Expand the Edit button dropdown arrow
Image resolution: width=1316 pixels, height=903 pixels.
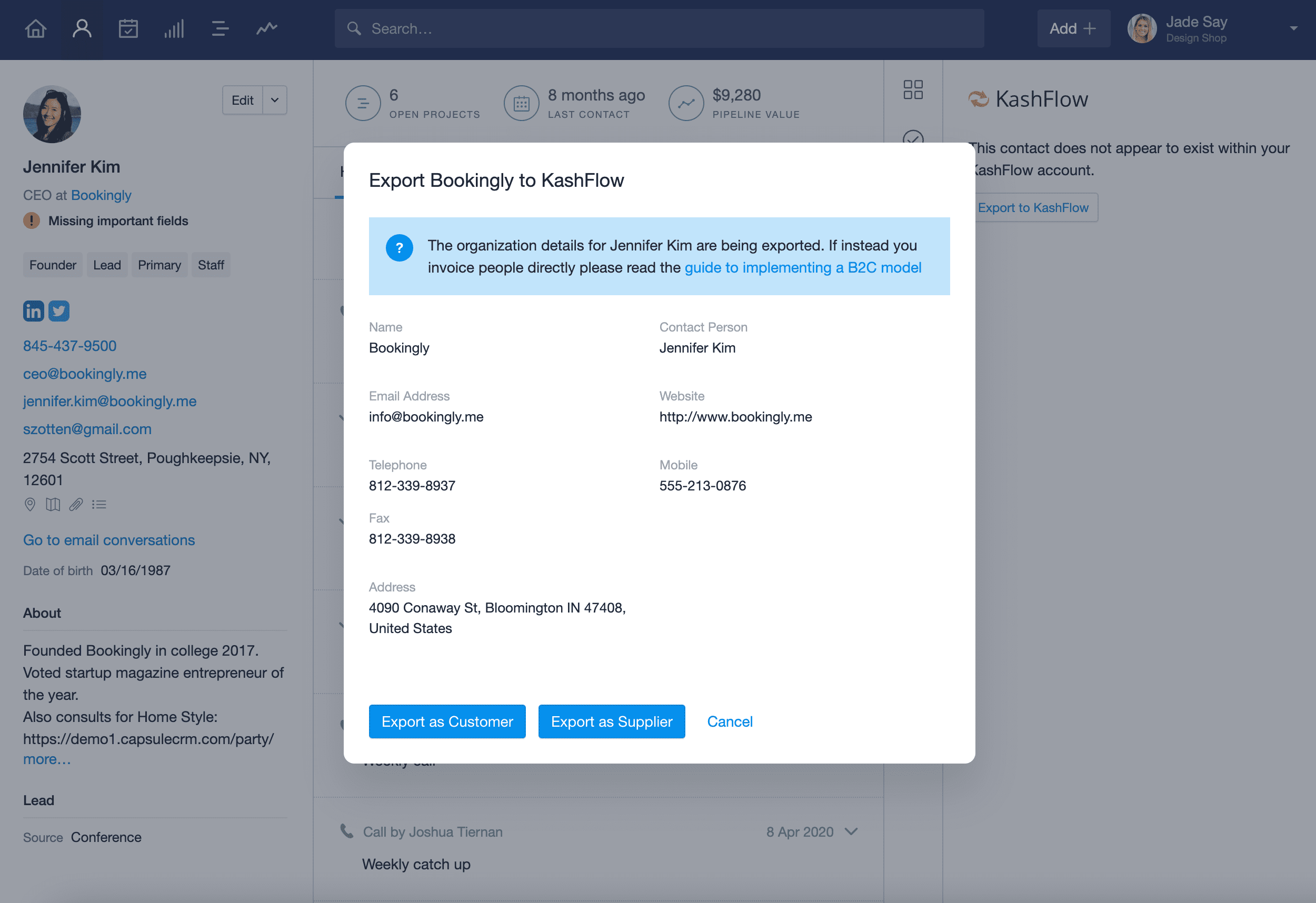click(272, 100)
